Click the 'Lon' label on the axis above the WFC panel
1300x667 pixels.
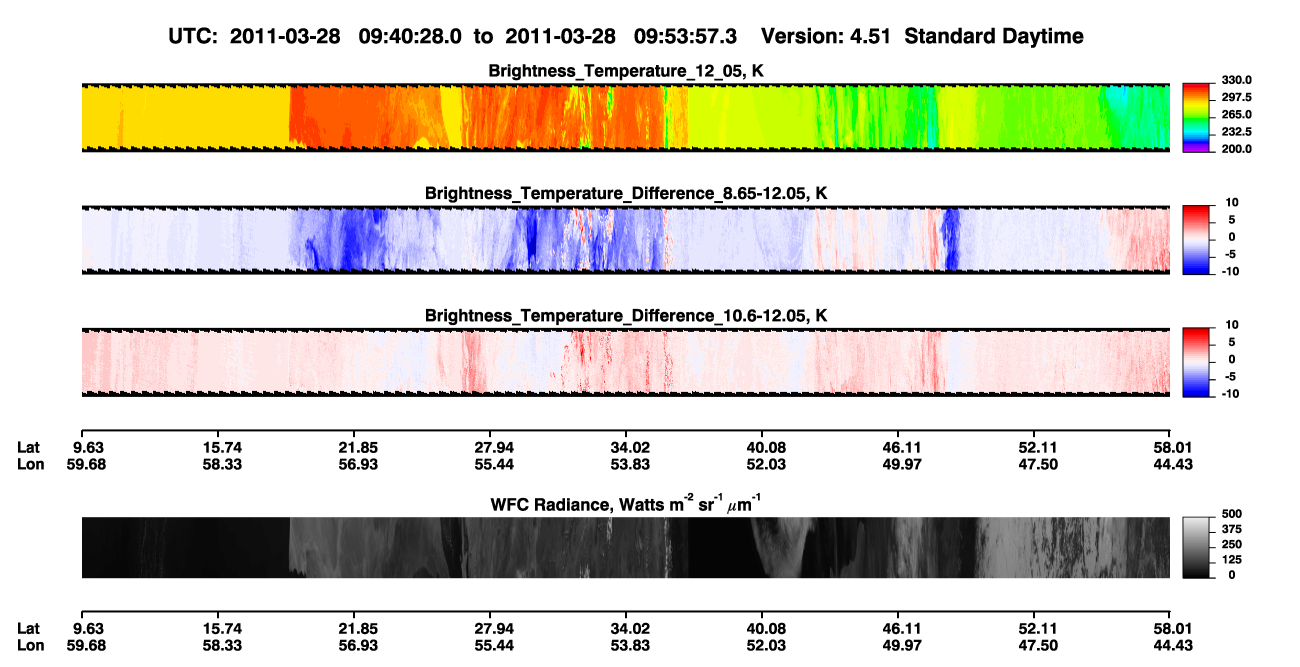point(30,464)
